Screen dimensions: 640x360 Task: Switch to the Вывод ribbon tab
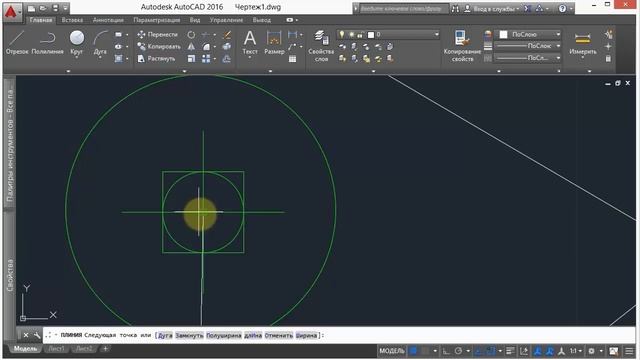[x=262, y=20]
